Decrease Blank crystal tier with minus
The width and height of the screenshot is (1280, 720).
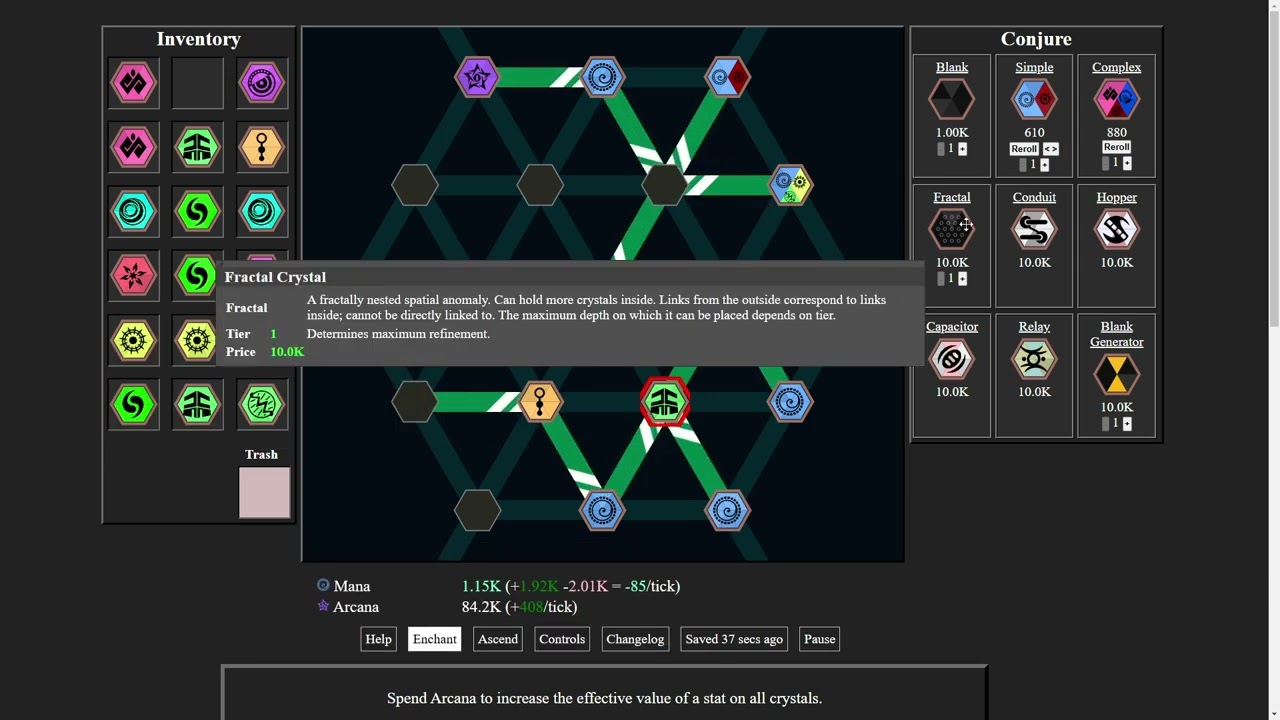pyautogui.click(x=941, y=149)
